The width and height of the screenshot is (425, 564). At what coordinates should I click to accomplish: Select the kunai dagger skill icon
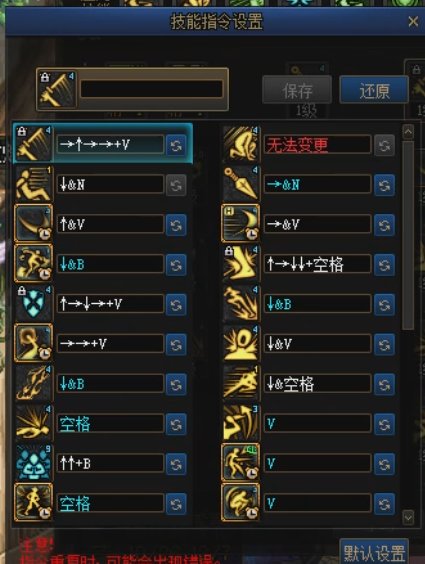[240, 184]
